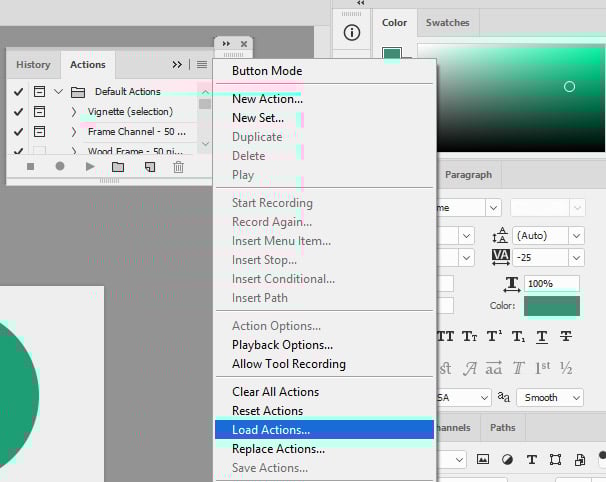The width and height of the screenshot is (606, 482).
Task: Switch to the Swatches tab
Action: 448,23
